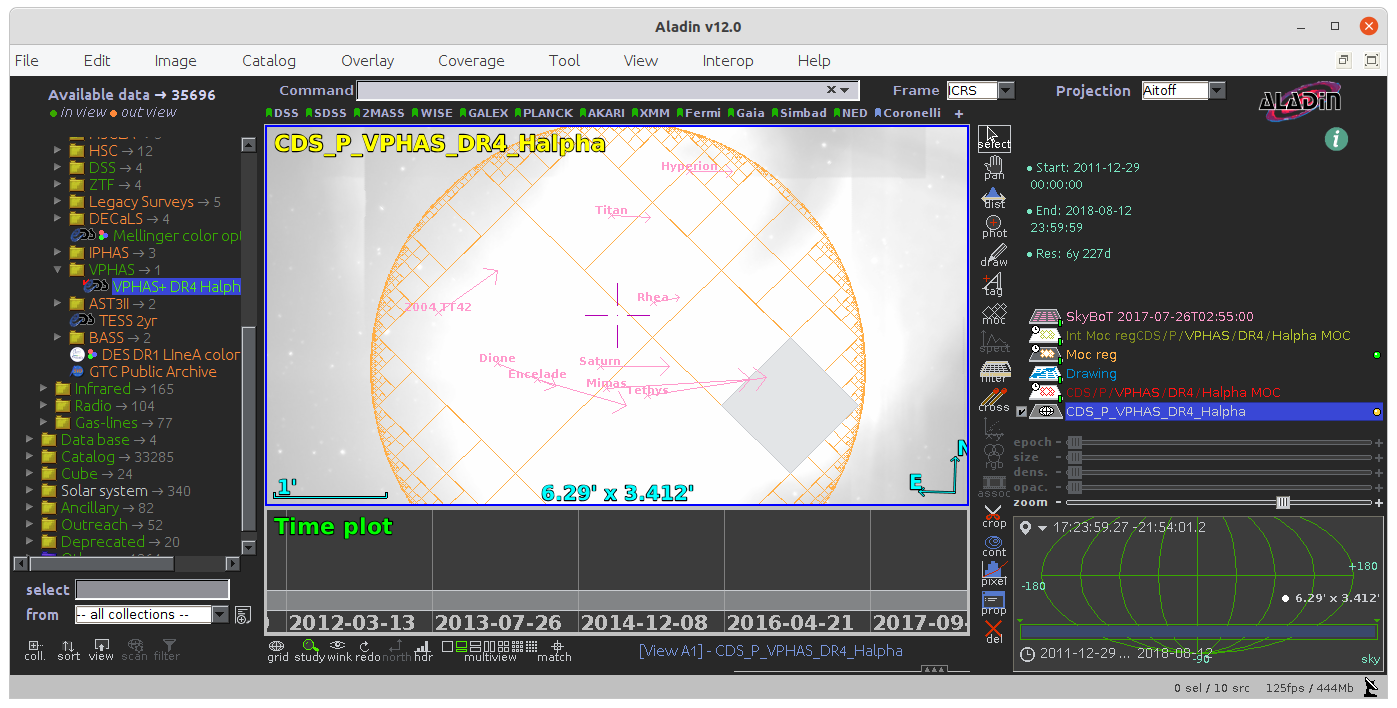The width and height of the screenshot is (1397, 708).
Task: Open the prop properties tool
Action: [994, 603]
